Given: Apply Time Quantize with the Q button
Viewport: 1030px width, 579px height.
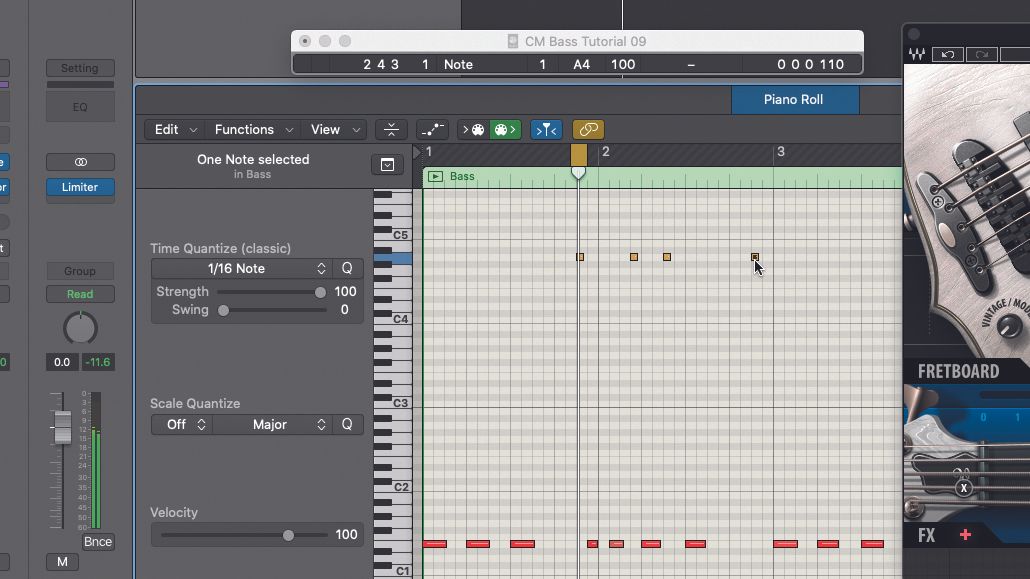Looking at the screenshot, I should tap(347, 268).
